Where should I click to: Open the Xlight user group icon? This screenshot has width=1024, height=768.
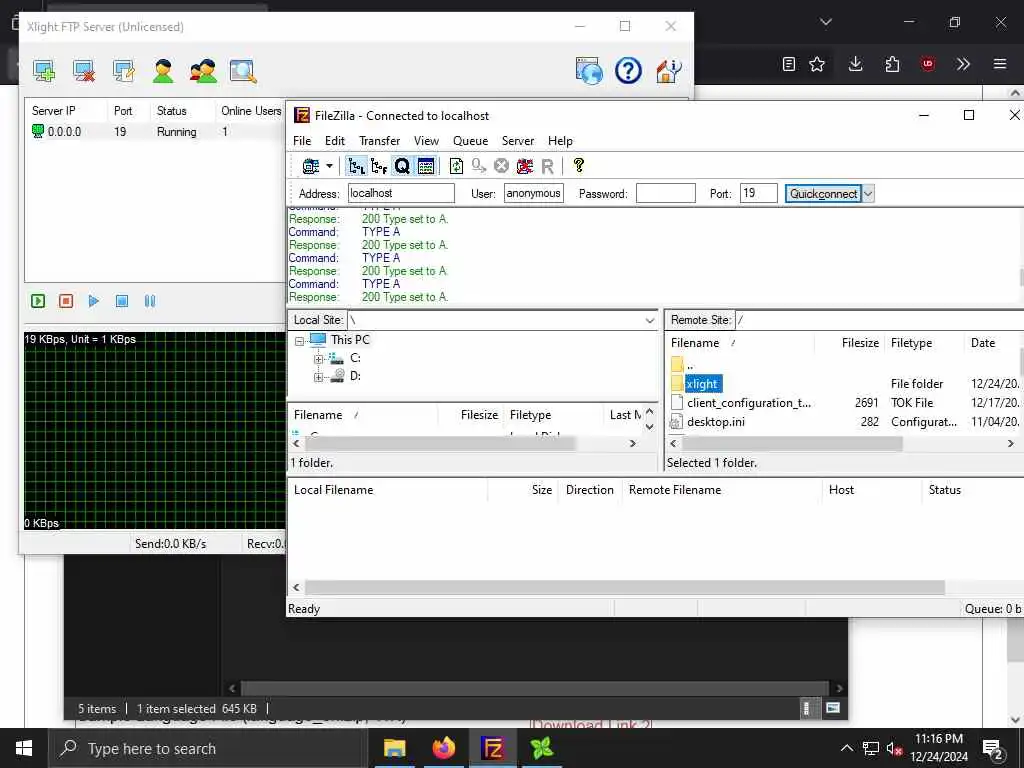pyautogui.click(x=203, y=71)
